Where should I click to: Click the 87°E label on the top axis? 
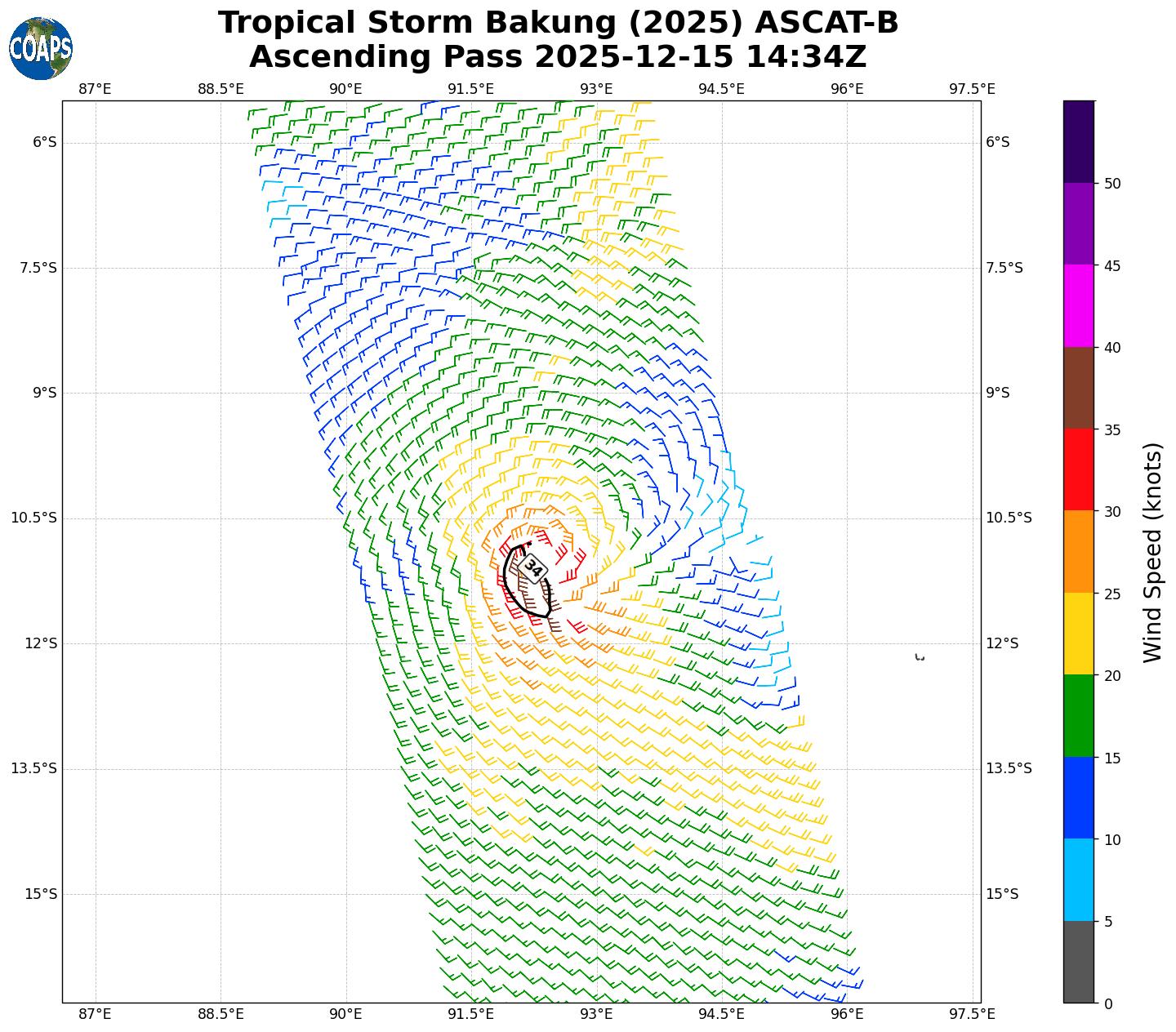coord(96,88)
